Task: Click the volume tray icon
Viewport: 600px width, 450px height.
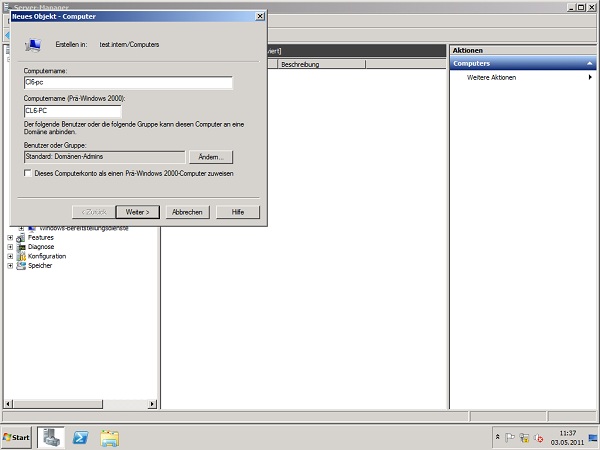Action: [538, 437]
